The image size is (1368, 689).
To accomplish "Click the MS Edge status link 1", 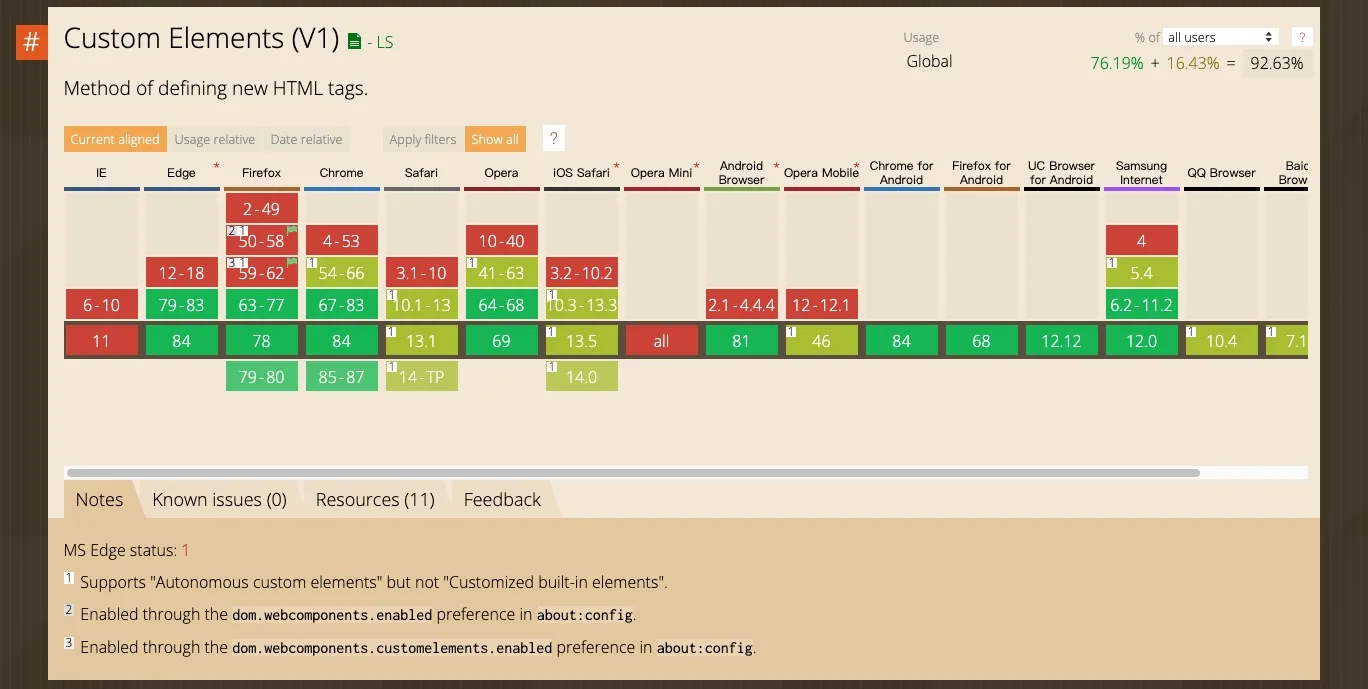I will tap(185, 550).
